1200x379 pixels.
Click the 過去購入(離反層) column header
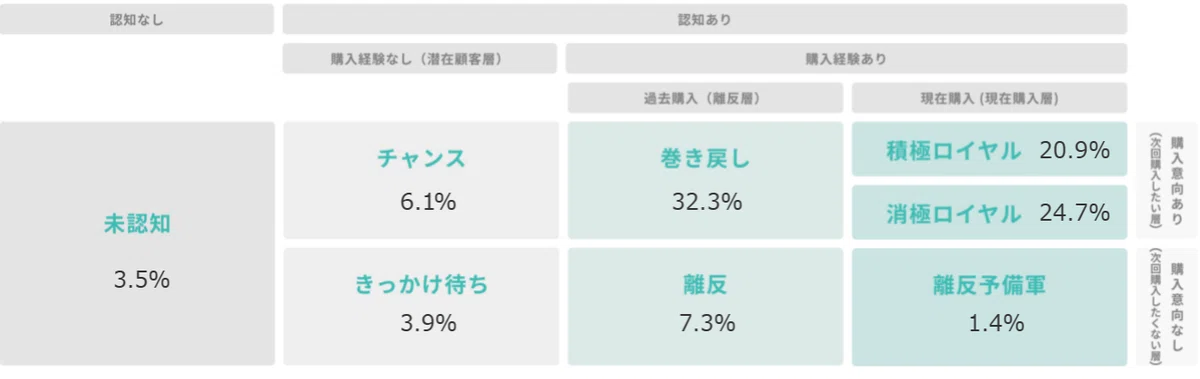pos(706,98)
